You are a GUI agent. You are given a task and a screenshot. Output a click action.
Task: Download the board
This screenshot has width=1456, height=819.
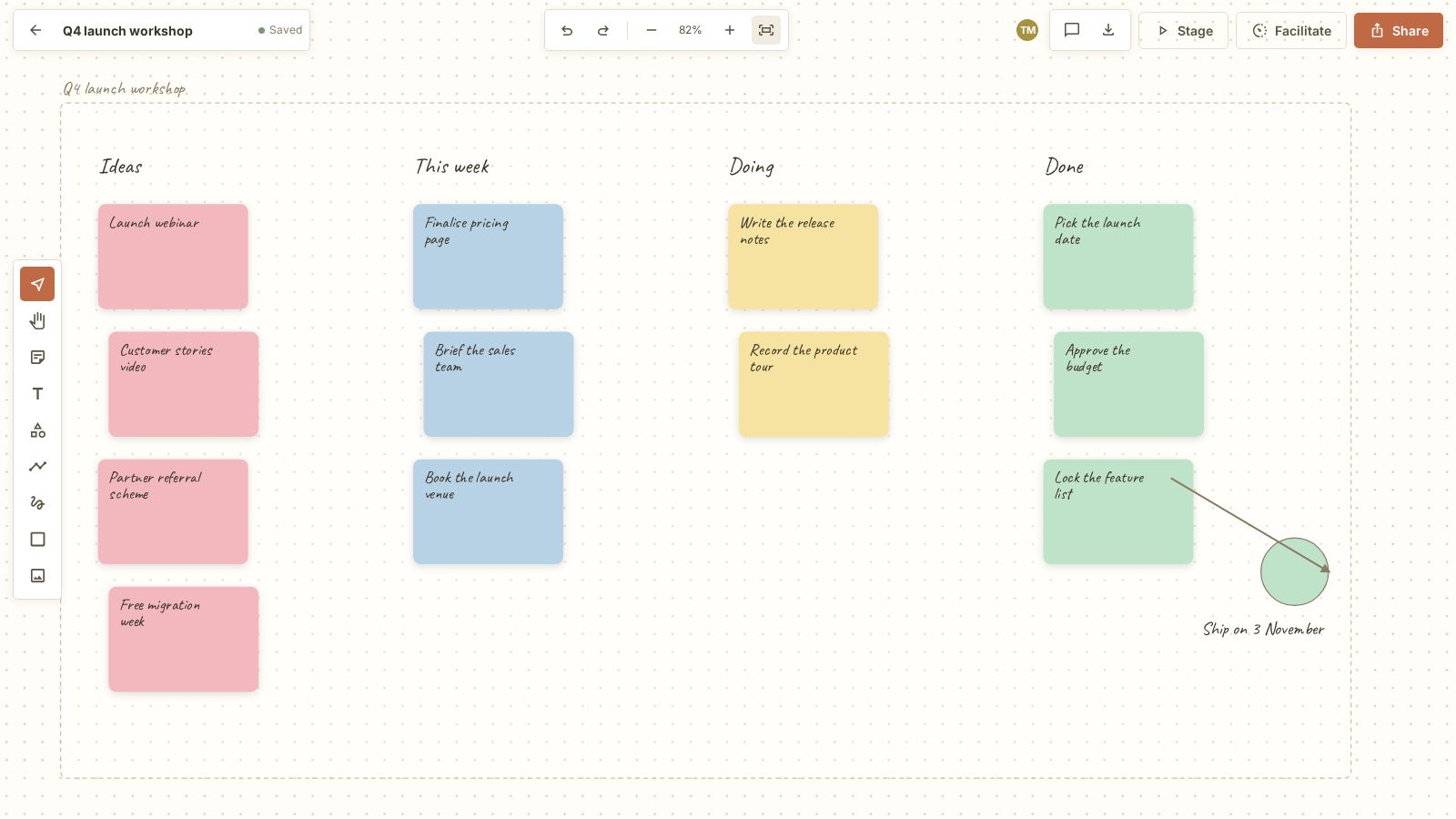tap(1108, 30)
